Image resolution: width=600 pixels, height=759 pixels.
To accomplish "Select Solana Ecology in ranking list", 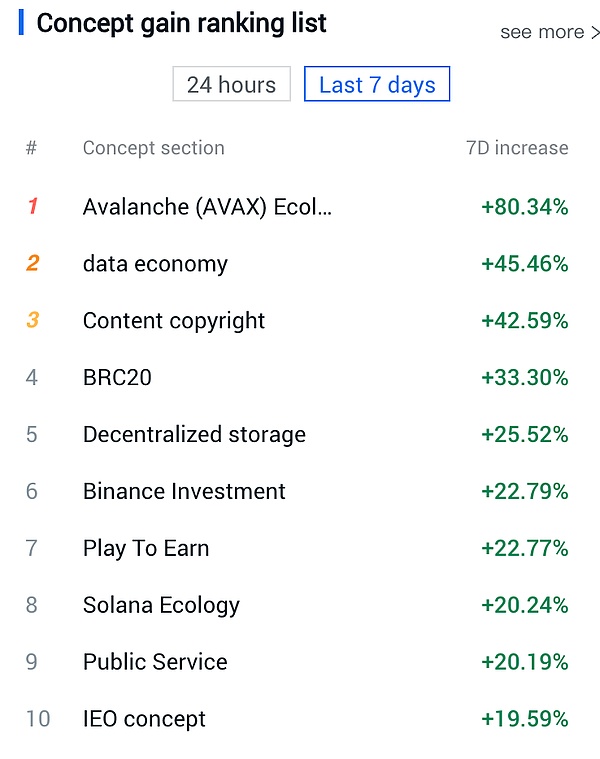I will pyautogui.click(x=161, y=605).
